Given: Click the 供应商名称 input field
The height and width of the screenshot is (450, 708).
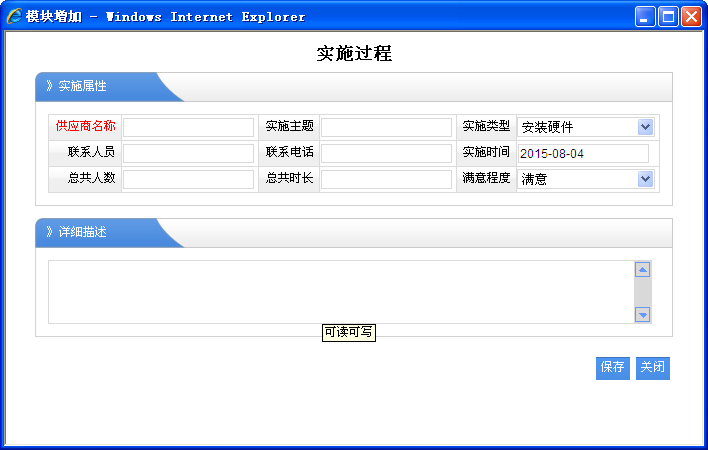Looking at the screenshot, I should (x=188, y=127).
